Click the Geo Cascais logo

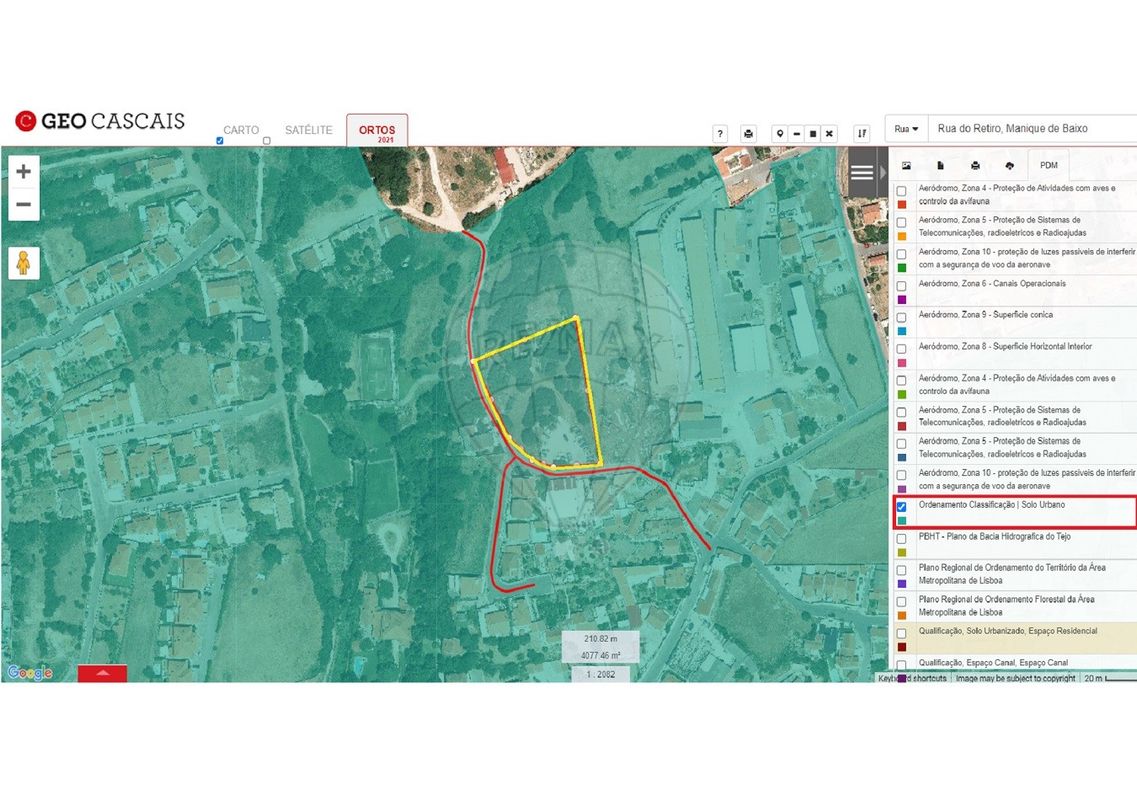[x=100, y=120]
